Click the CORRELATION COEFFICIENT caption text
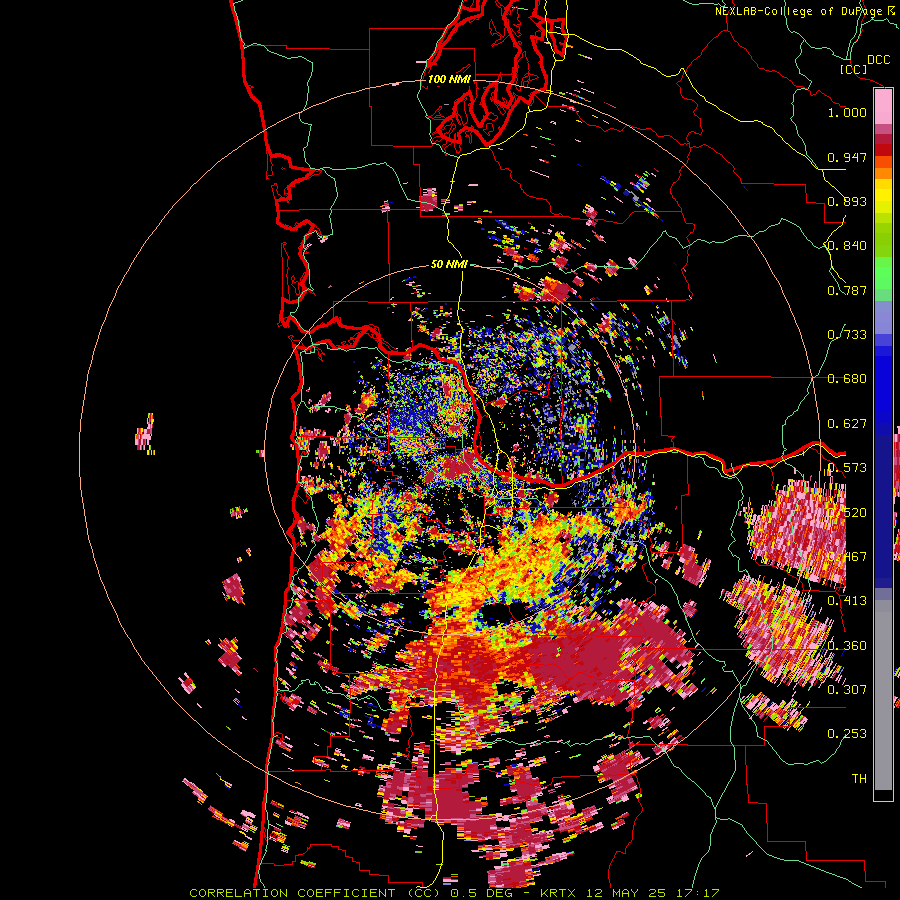This screenshot has height=900, width=900. tap(292, 893)
